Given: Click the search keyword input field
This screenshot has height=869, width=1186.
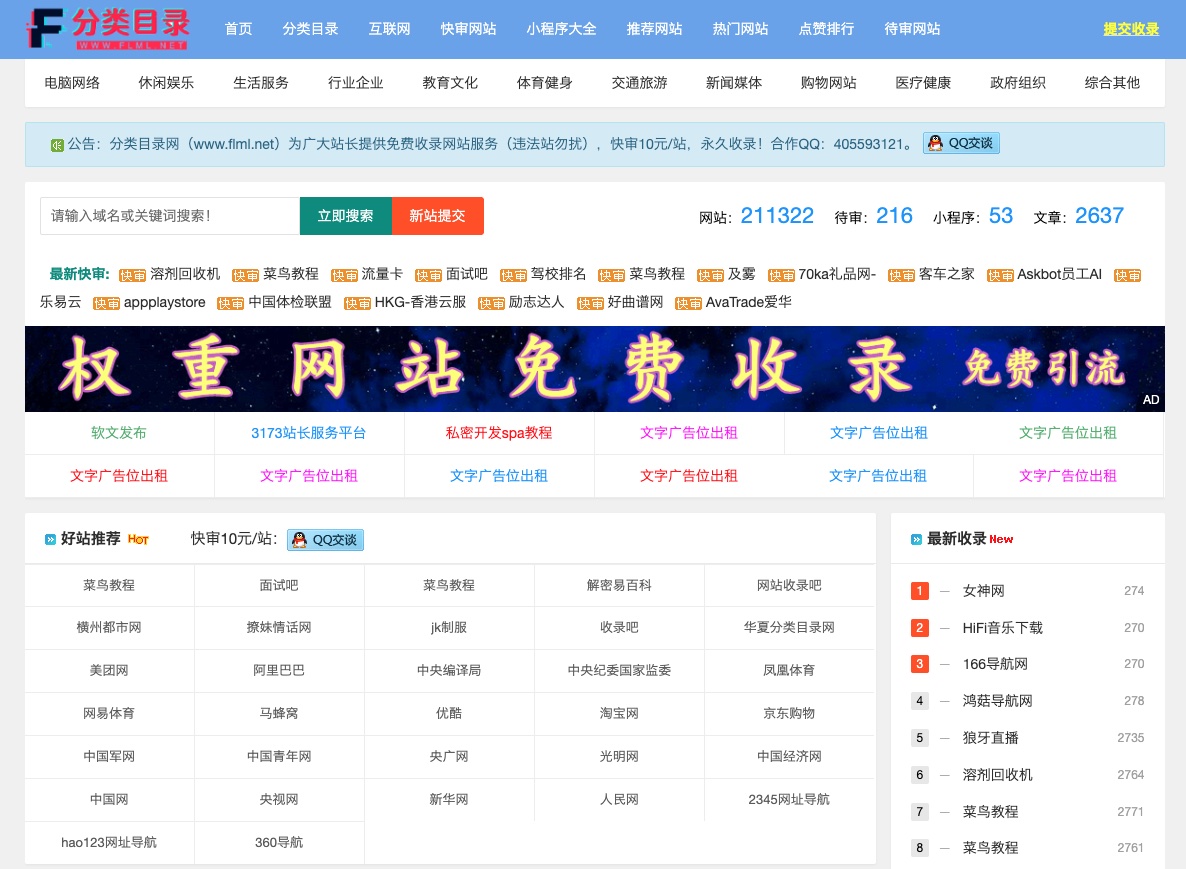Looking at the screenshot, I should (170, 216).
